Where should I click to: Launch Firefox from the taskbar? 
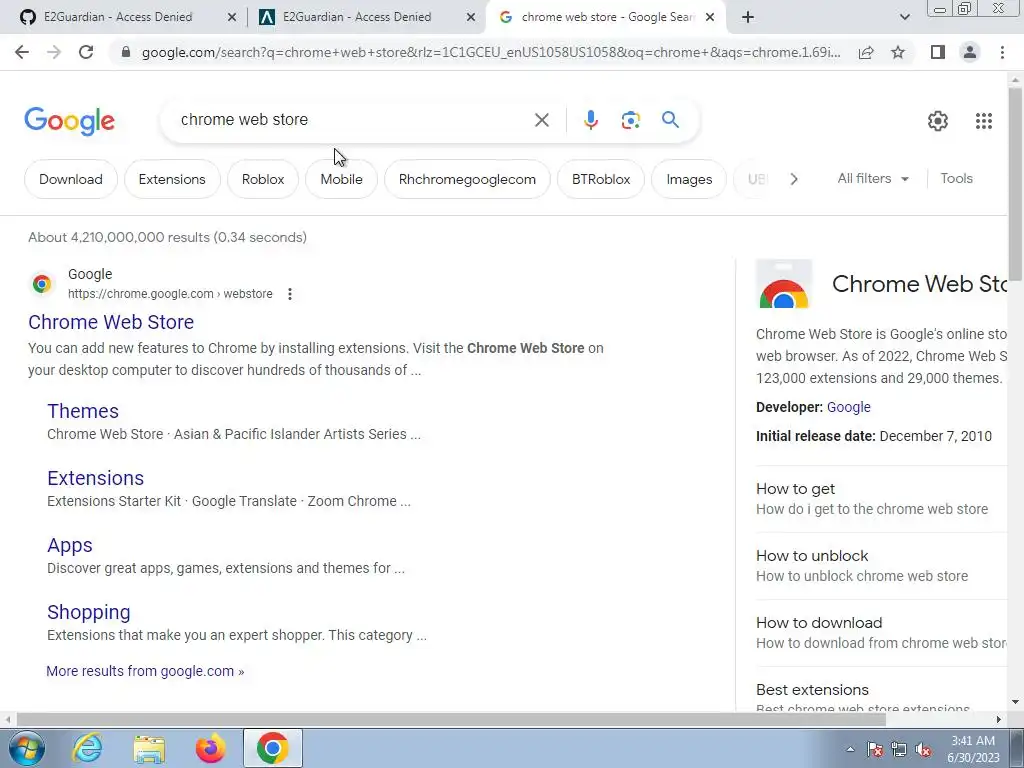(x=210, y=748)
